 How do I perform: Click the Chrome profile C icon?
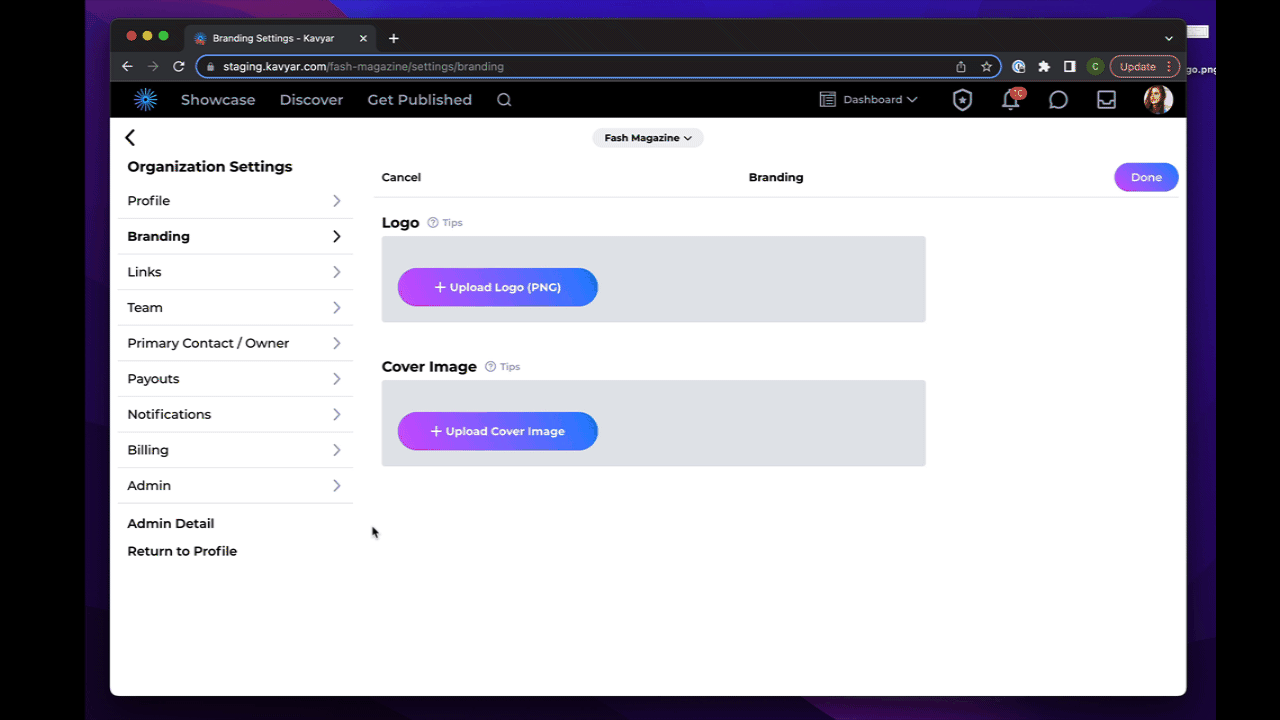point(1095,67)
